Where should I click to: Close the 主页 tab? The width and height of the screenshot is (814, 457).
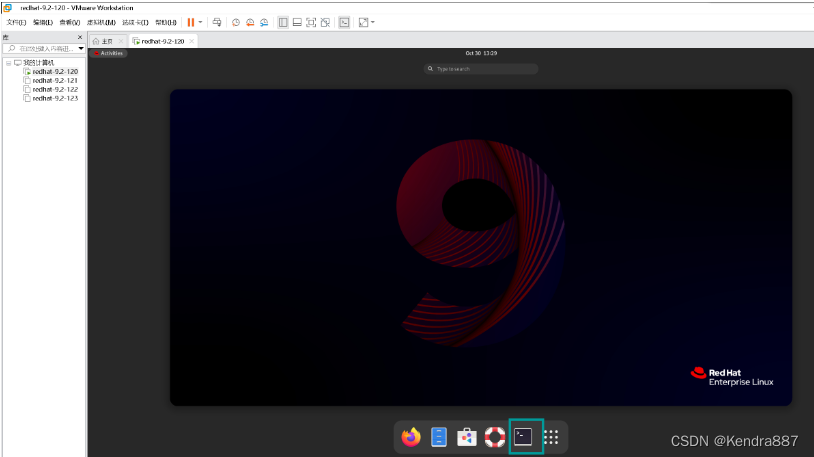pos(121,41)
